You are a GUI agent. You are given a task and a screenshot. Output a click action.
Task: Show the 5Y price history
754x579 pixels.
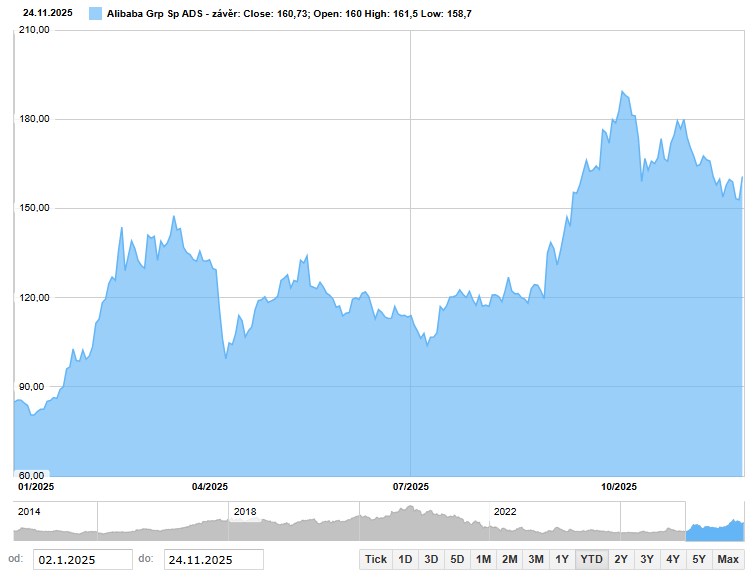(x=699, y=559)
